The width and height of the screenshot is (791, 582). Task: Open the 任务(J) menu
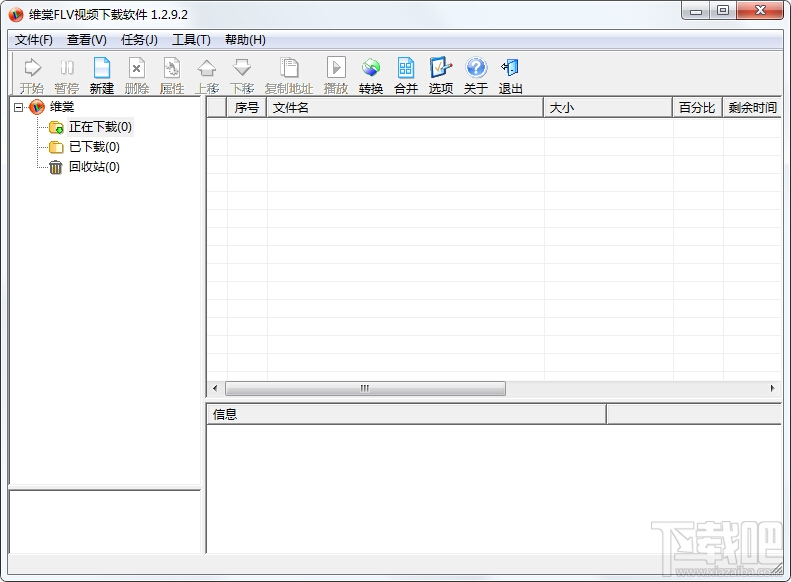[x=139, y=40]
